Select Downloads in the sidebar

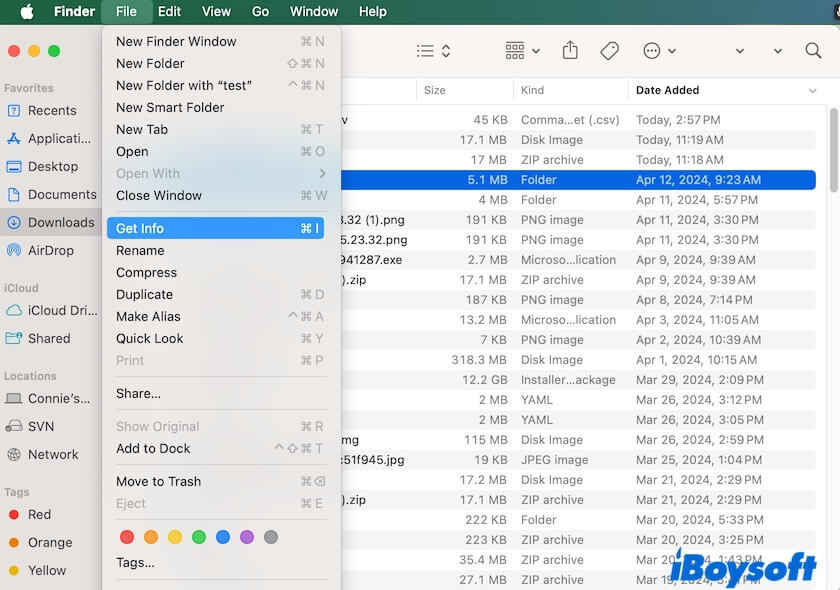tap(51, 222)
